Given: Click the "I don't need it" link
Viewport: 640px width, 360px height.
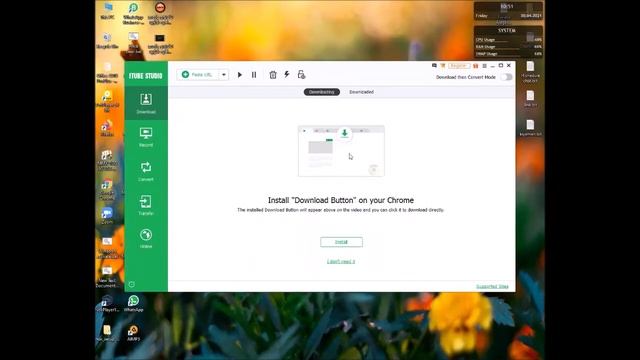Looking at the screenshot, I should coord(341,261).
